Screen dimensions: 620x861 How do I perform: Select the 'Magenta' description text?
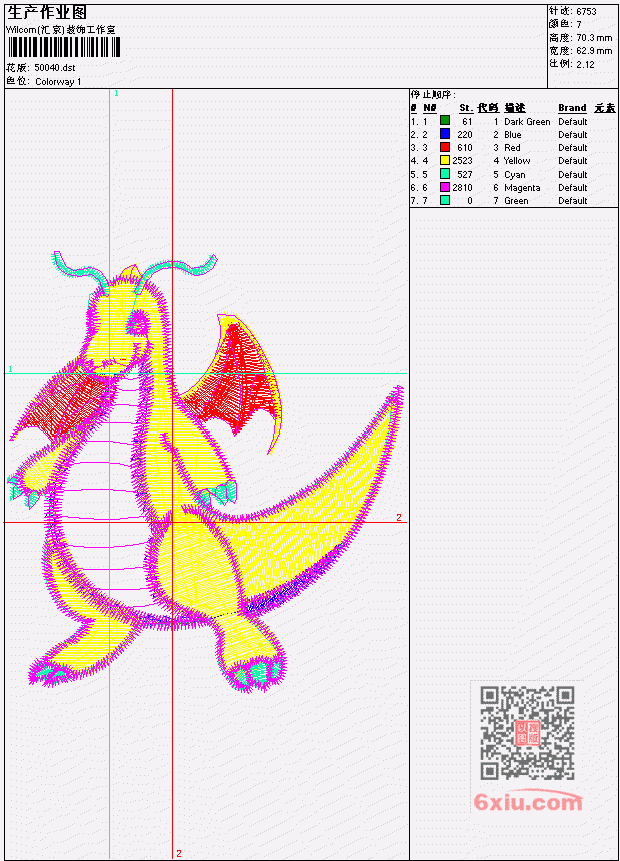522,188
